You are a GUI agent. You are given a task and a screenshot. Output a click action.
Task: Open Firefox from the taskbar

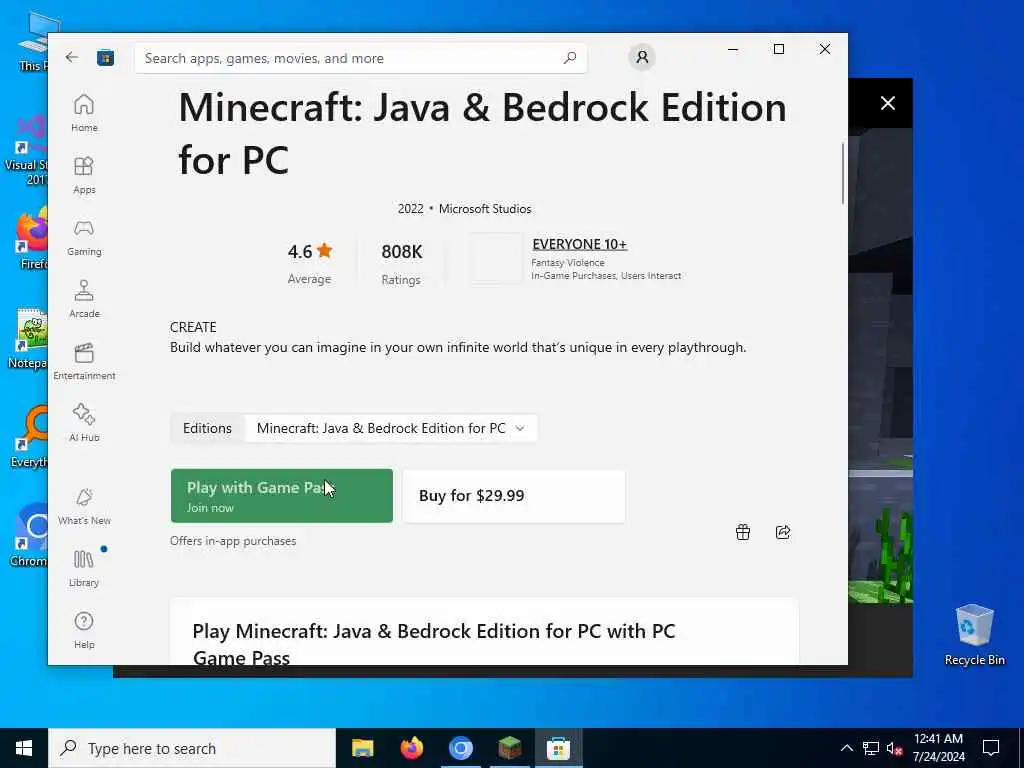pyautogui.click(x=411, y=748)
